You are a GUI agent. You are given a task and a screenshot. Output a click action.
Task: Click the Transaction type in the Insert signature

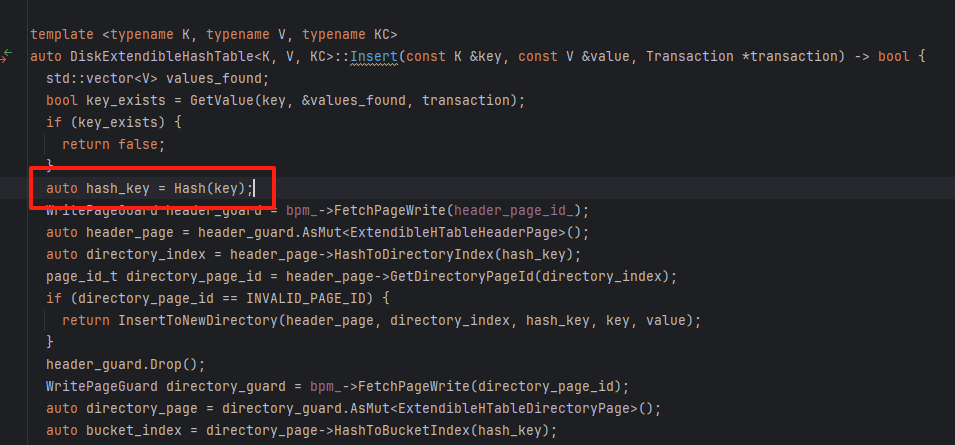tap(688, 55)
